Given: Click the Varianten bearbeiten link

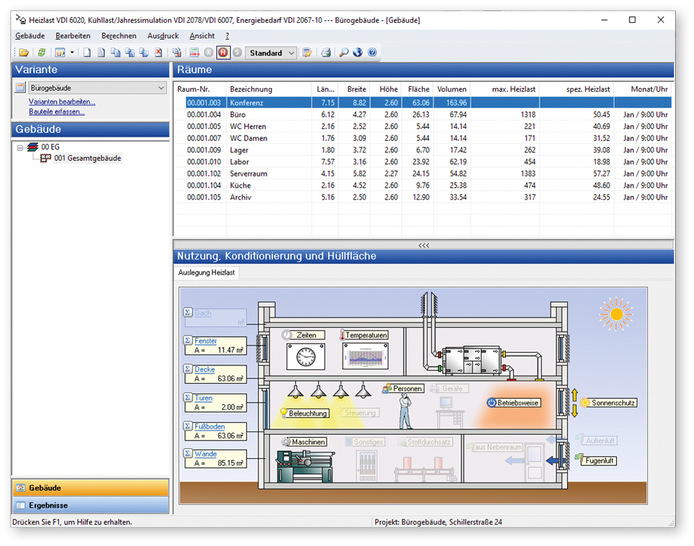Looking at the screenshot, I should pyautogui.click(x=62, y=102).
